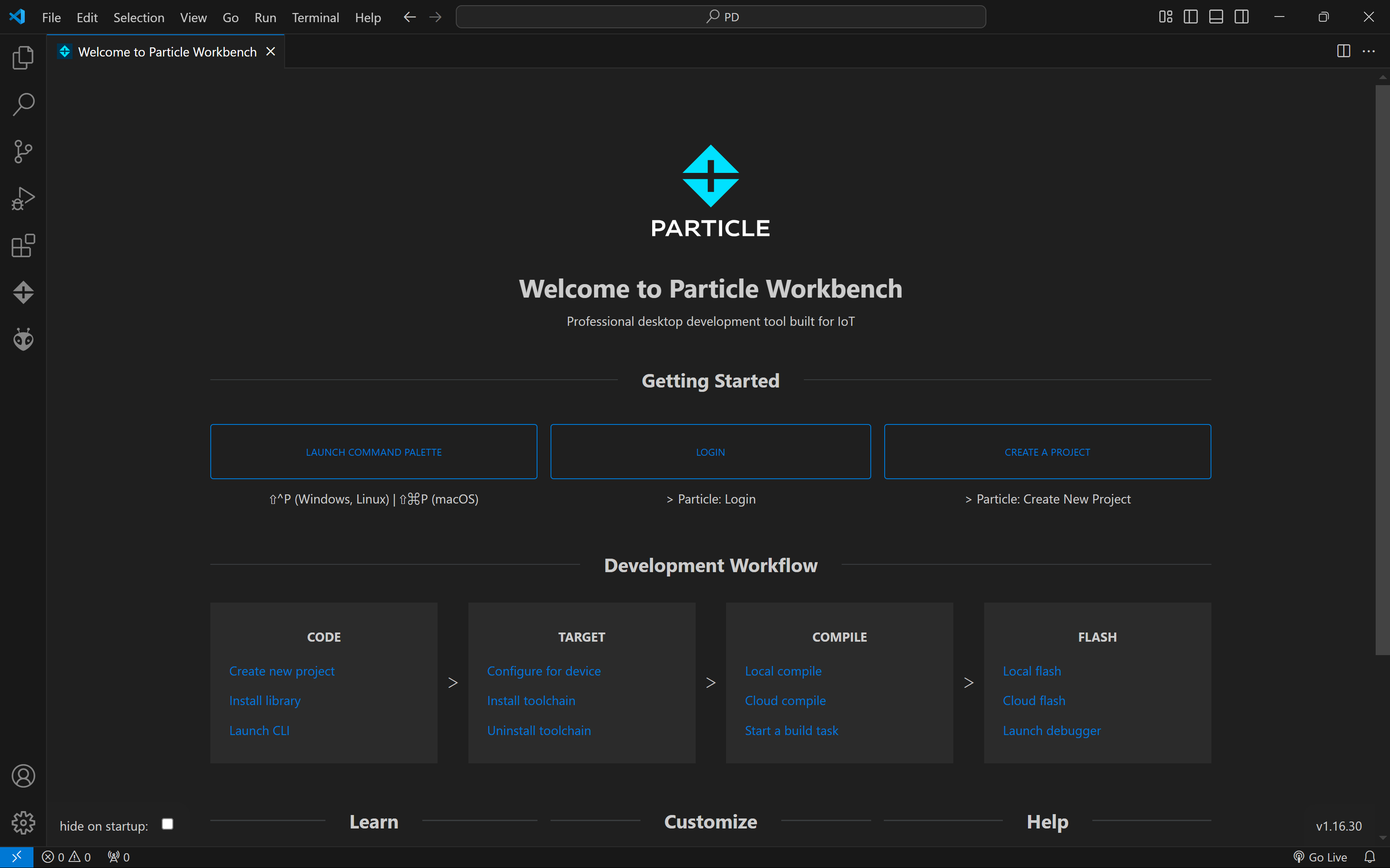
Task: Open the Extensions view
Action: [x=23, y=246]
